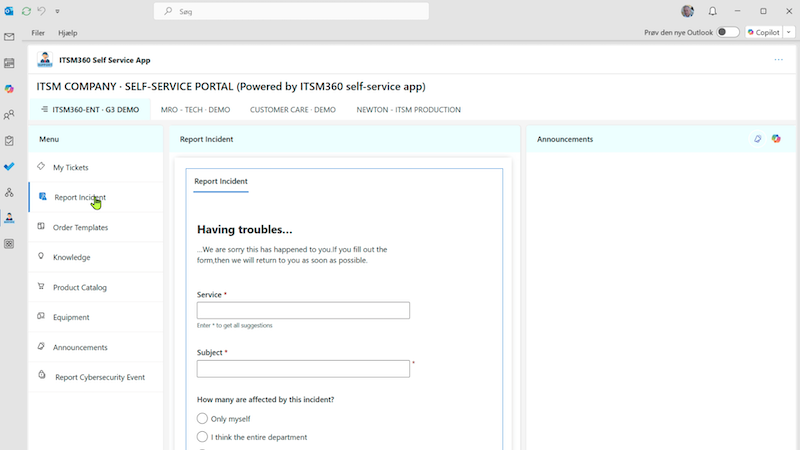Viewport: 800px width, 450px height.
Task: Open the notifications bell
Action: 712,11
